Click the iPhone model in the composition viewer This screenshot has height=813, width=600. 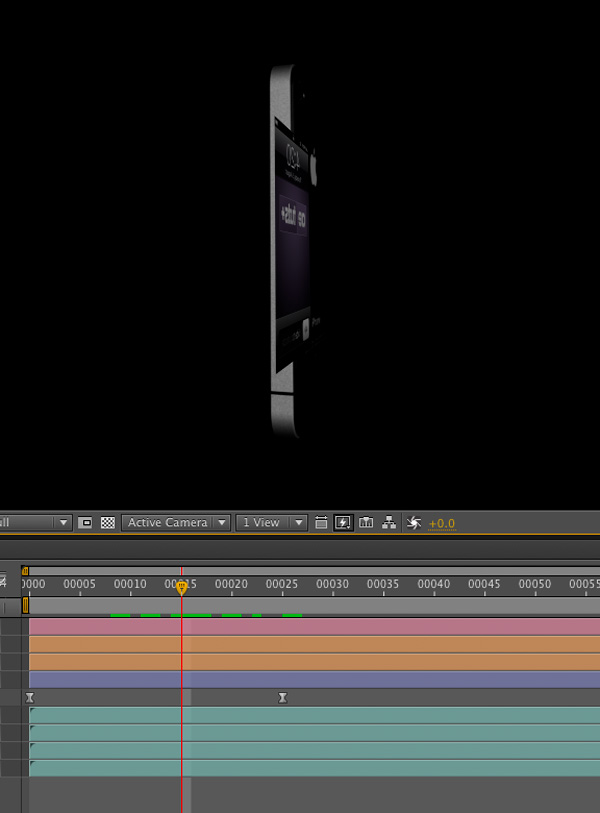click(295, 251)
